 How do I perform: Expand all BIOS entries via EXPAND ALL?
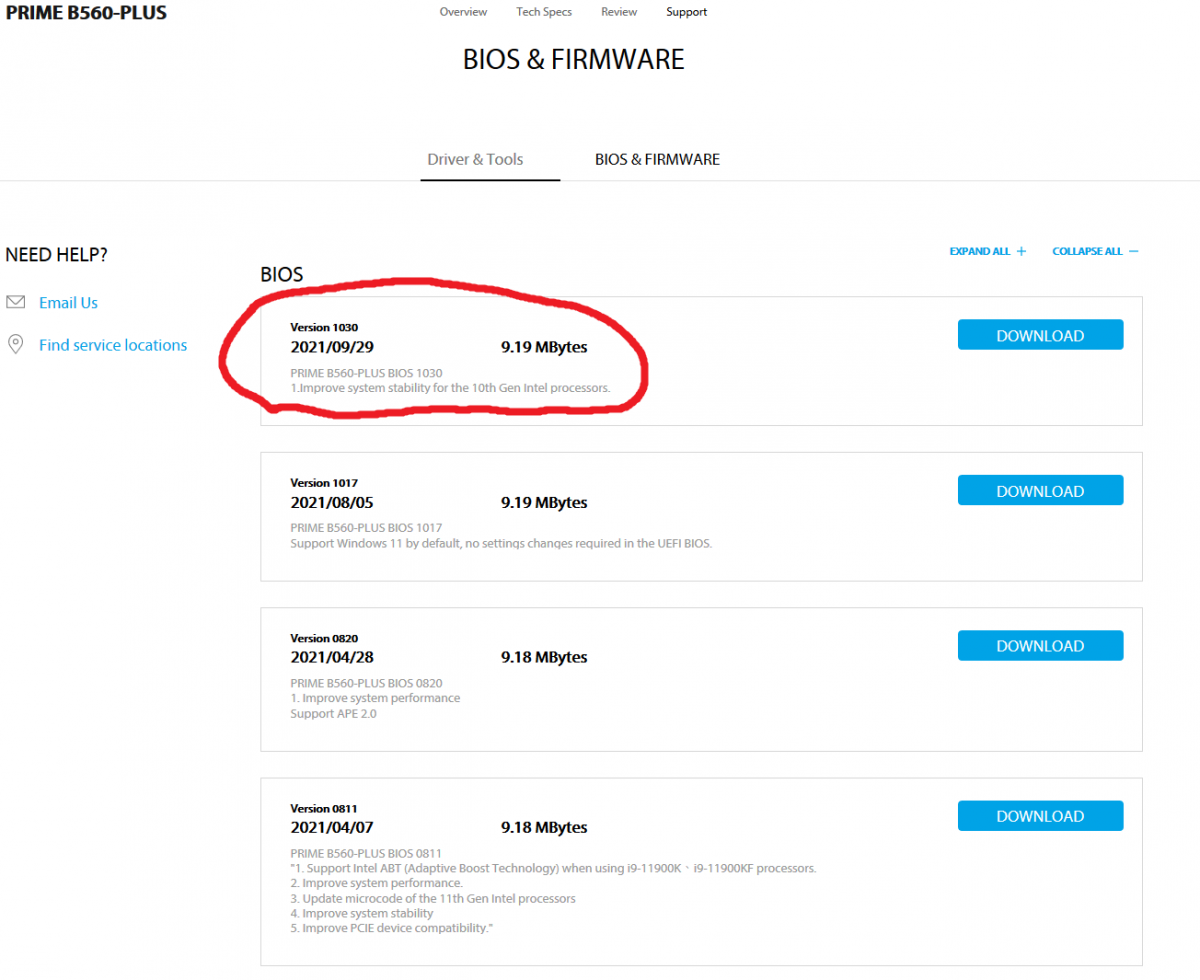(x=988, y=252)
